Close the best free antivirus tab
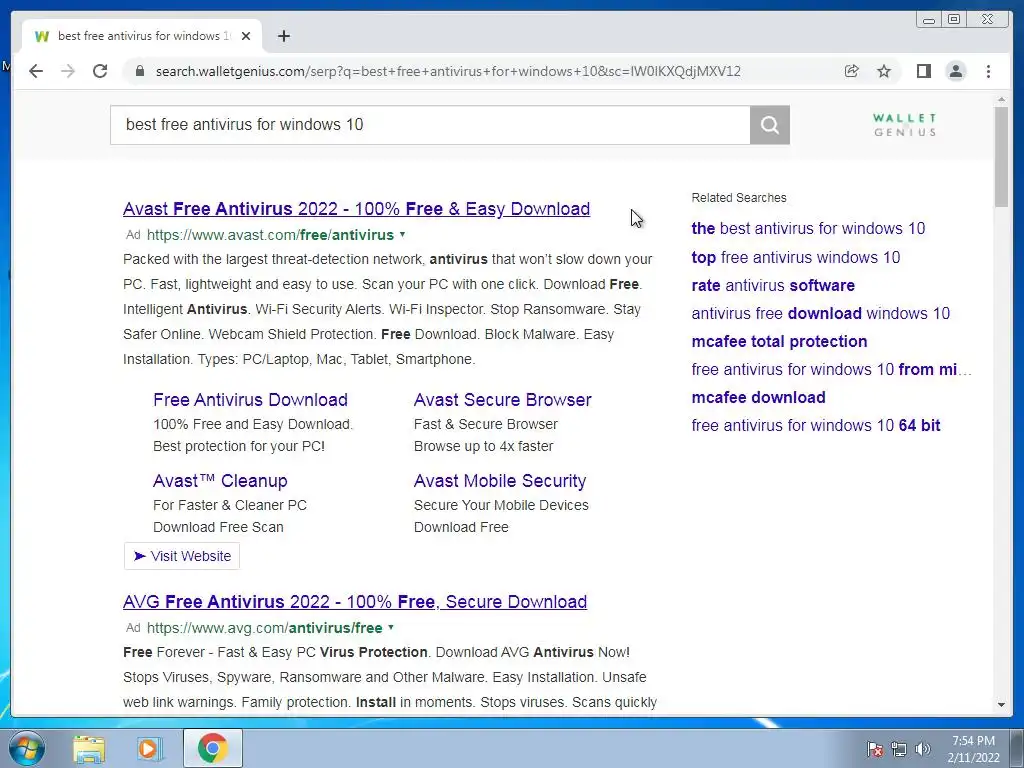 point(246,36)
